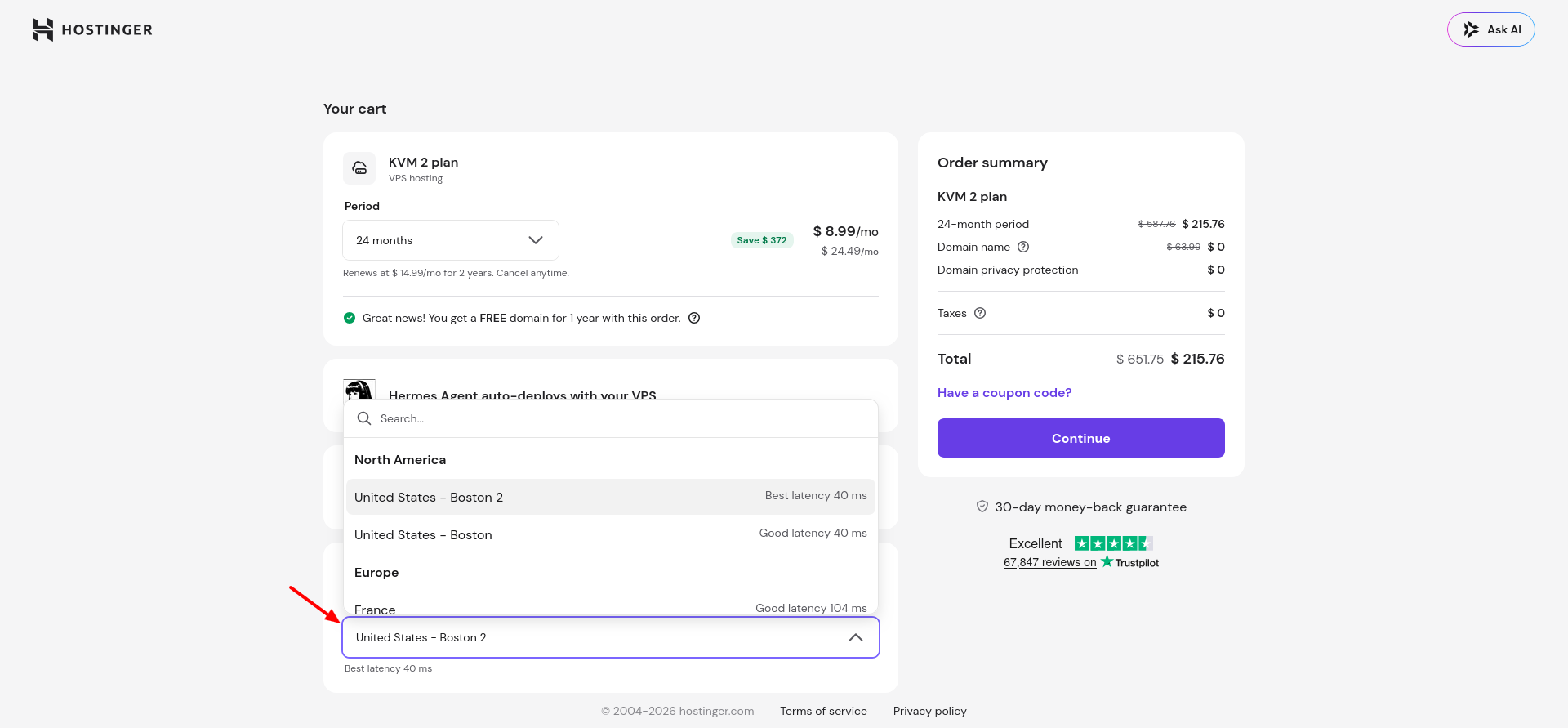Select United States - Boston 2 option

[611, 497]
